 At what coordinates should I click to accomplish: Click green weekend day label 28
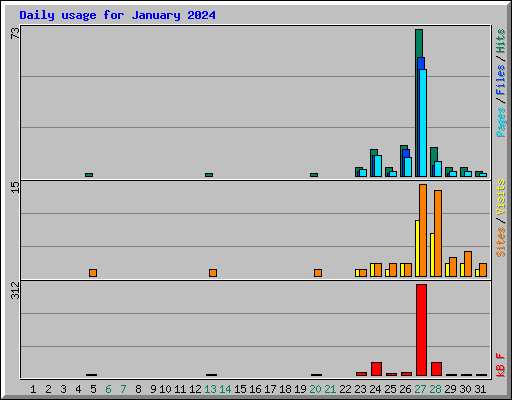tap(435, 389)
